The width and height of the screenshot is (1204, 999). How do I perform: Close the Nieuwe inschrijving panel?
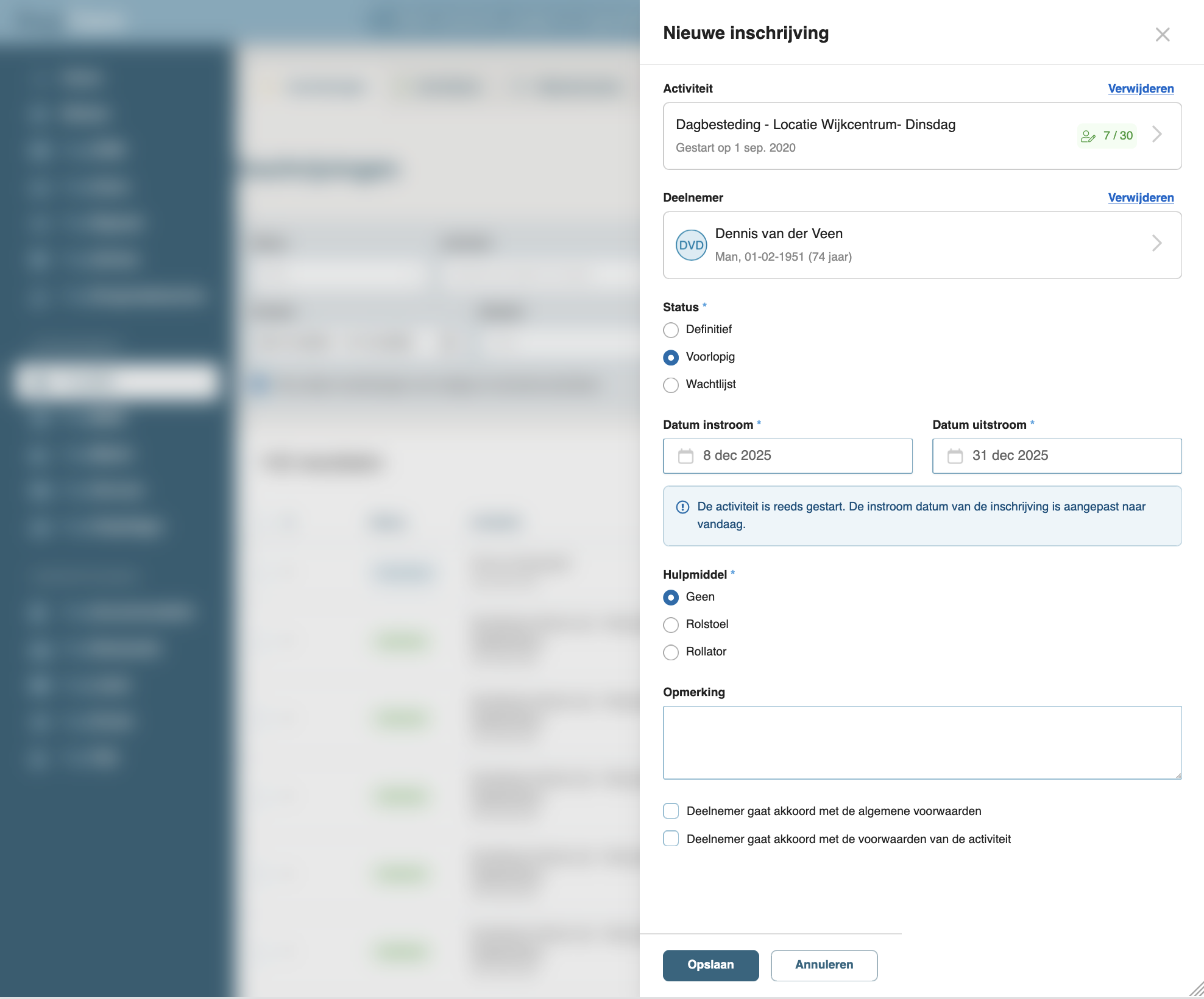tap(1162, 35)
